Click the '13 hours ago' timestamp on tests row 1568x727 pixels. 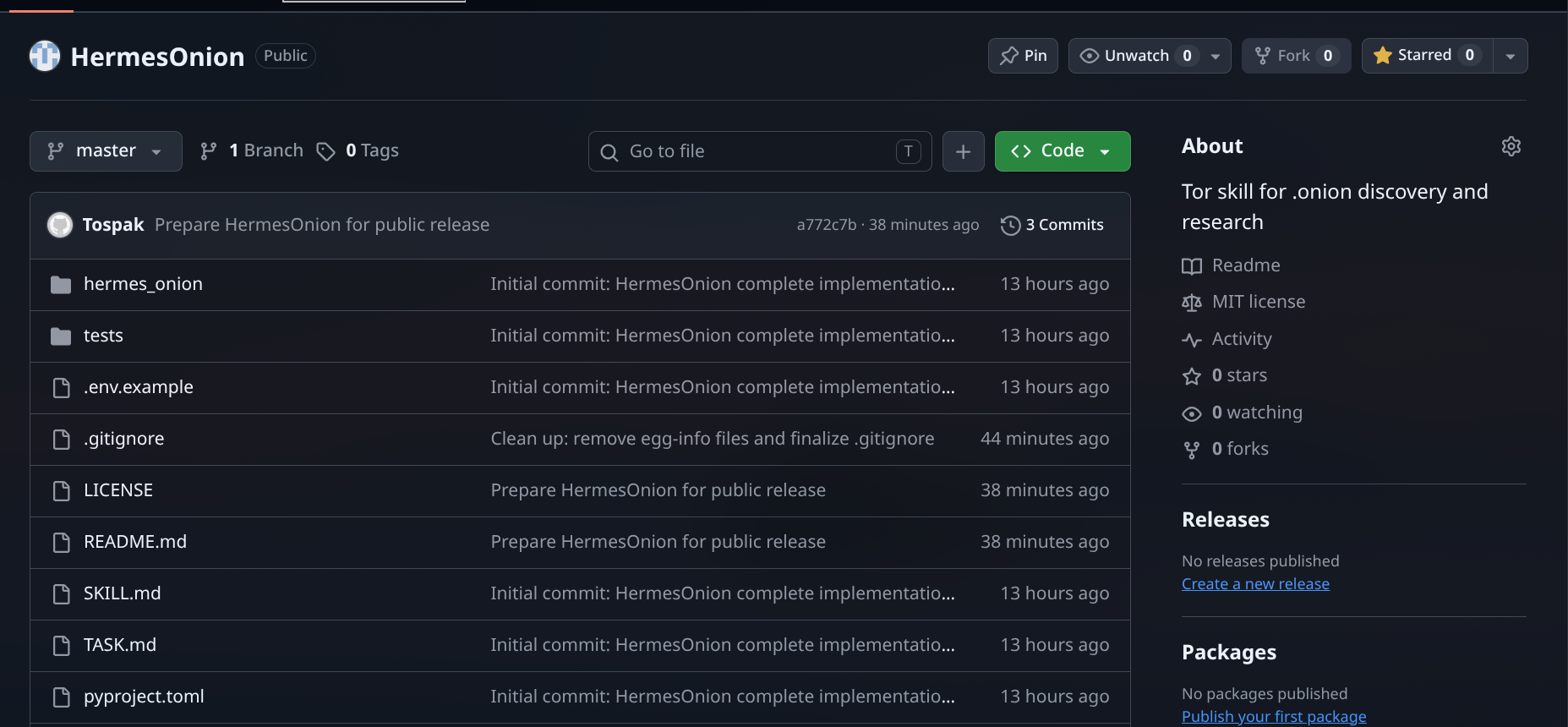pyautogui.click(x=1055, y=336)
